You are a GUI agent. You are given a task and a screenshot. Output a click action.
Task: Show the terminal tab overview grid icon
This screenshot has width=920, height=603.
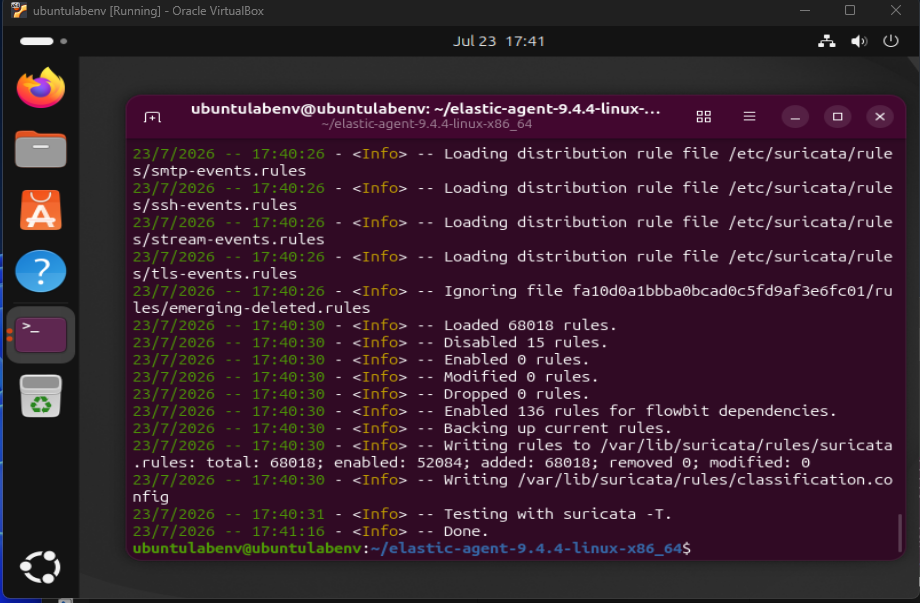[703, 117]
